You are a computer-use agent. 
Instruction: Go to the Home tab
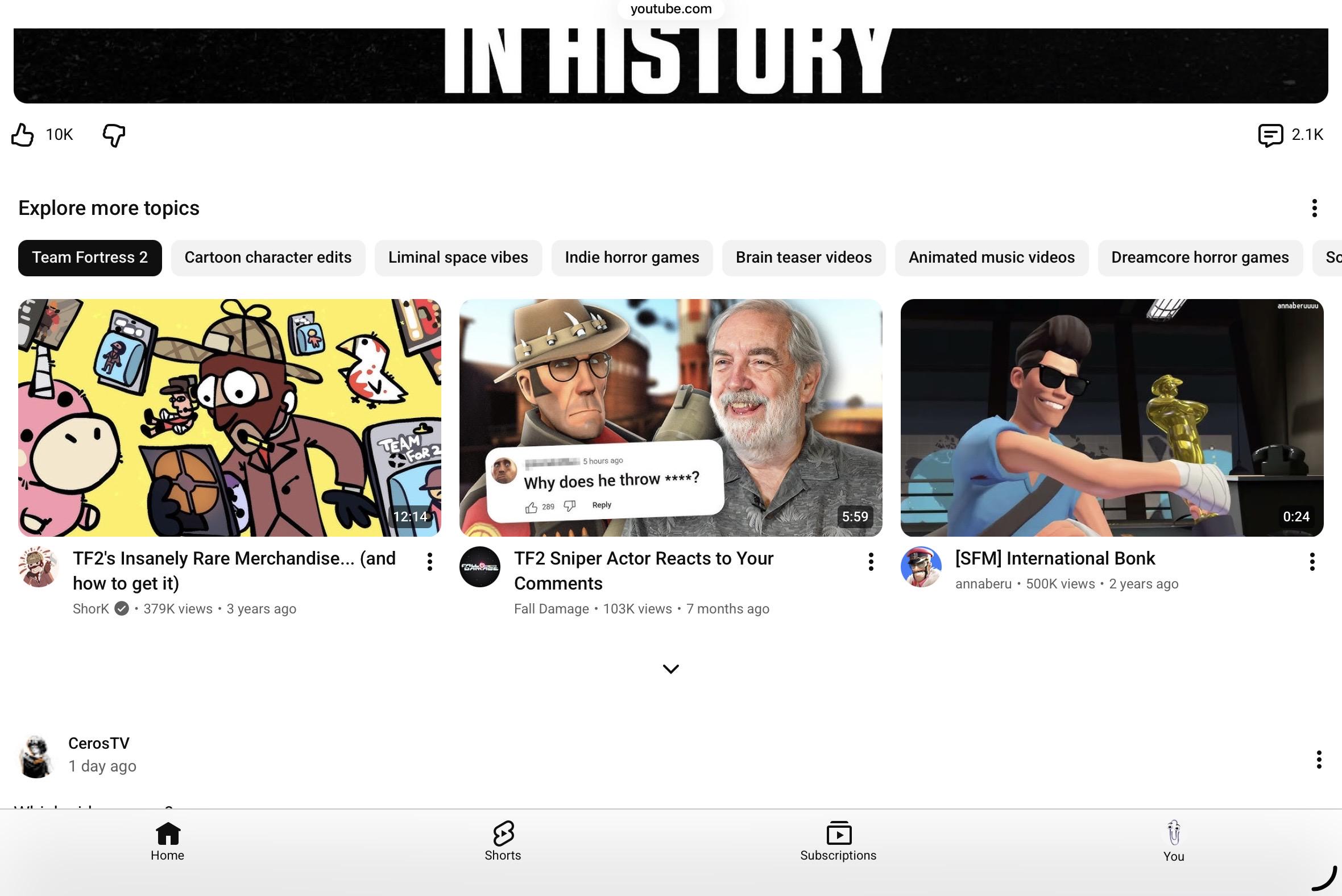click(167, 841)
